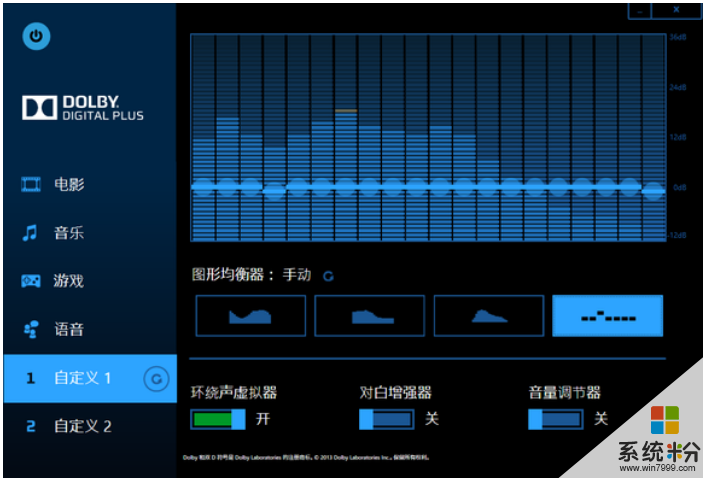Select the 游戏 game profile
This screenshot has width=703, height=479.
pos(90,281)
